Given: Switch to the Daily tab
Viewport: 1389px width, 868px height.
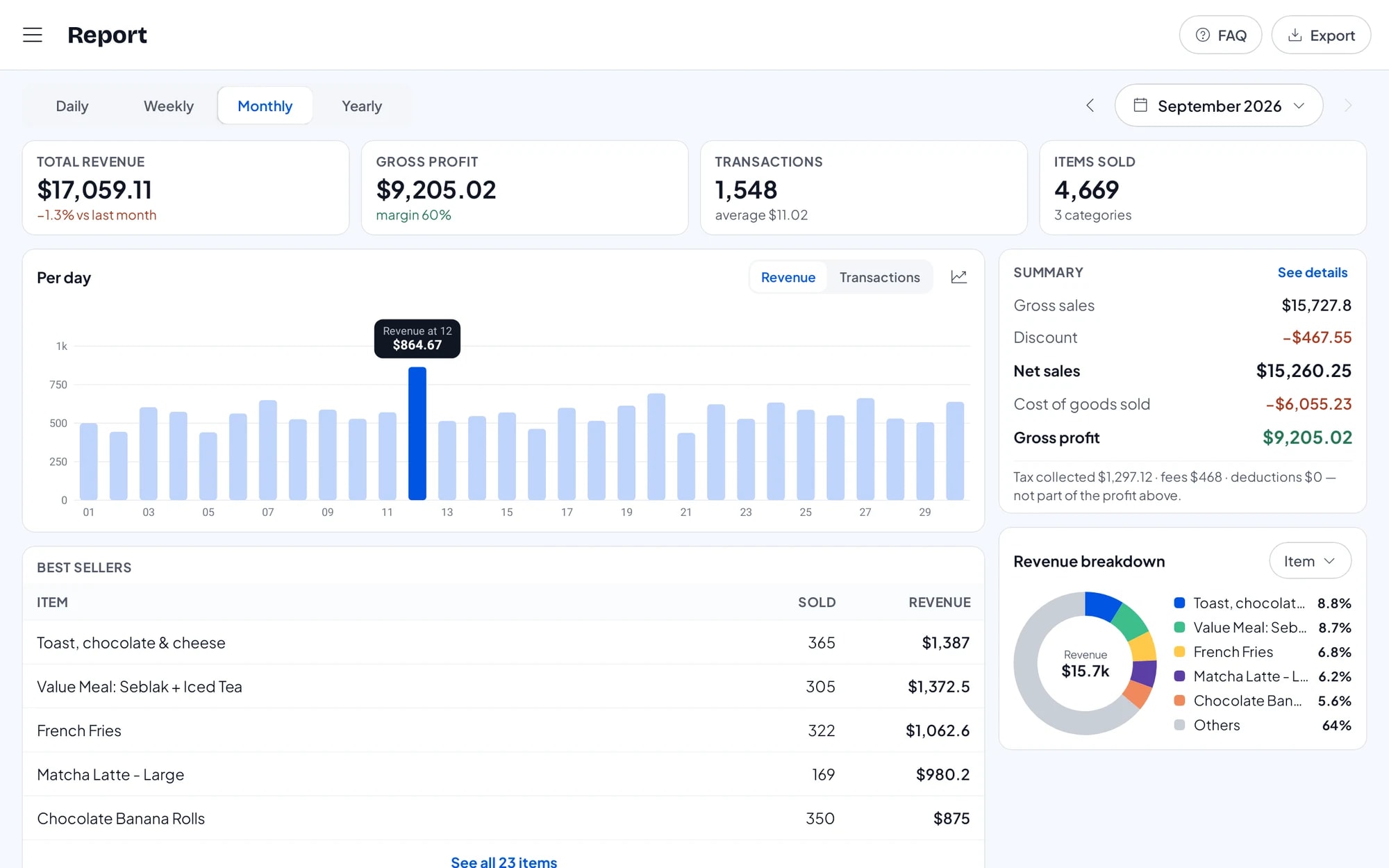Looking at the screenshot, I should (x=72, y=106).
